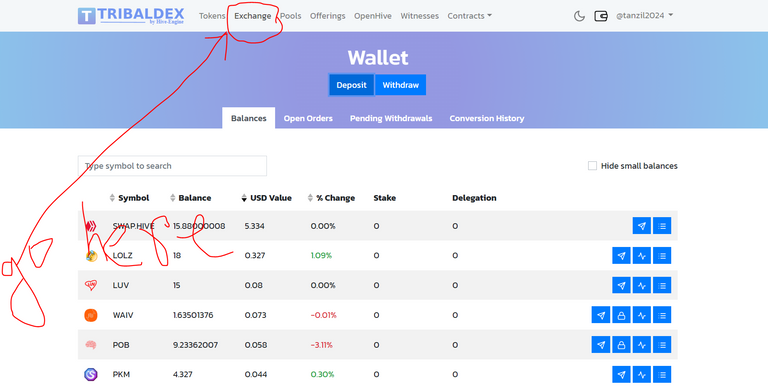
Task: Open LUV market chart icon
Action: point(642,285)
